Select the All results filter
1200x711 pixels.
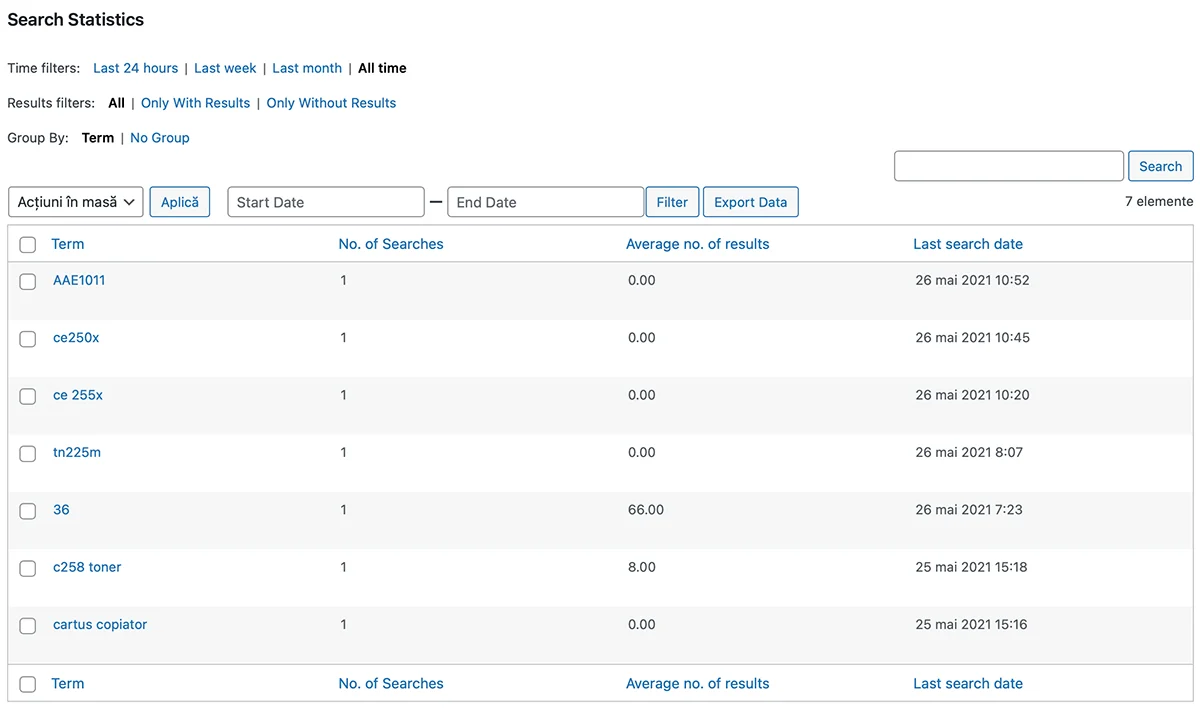(116, 103)
